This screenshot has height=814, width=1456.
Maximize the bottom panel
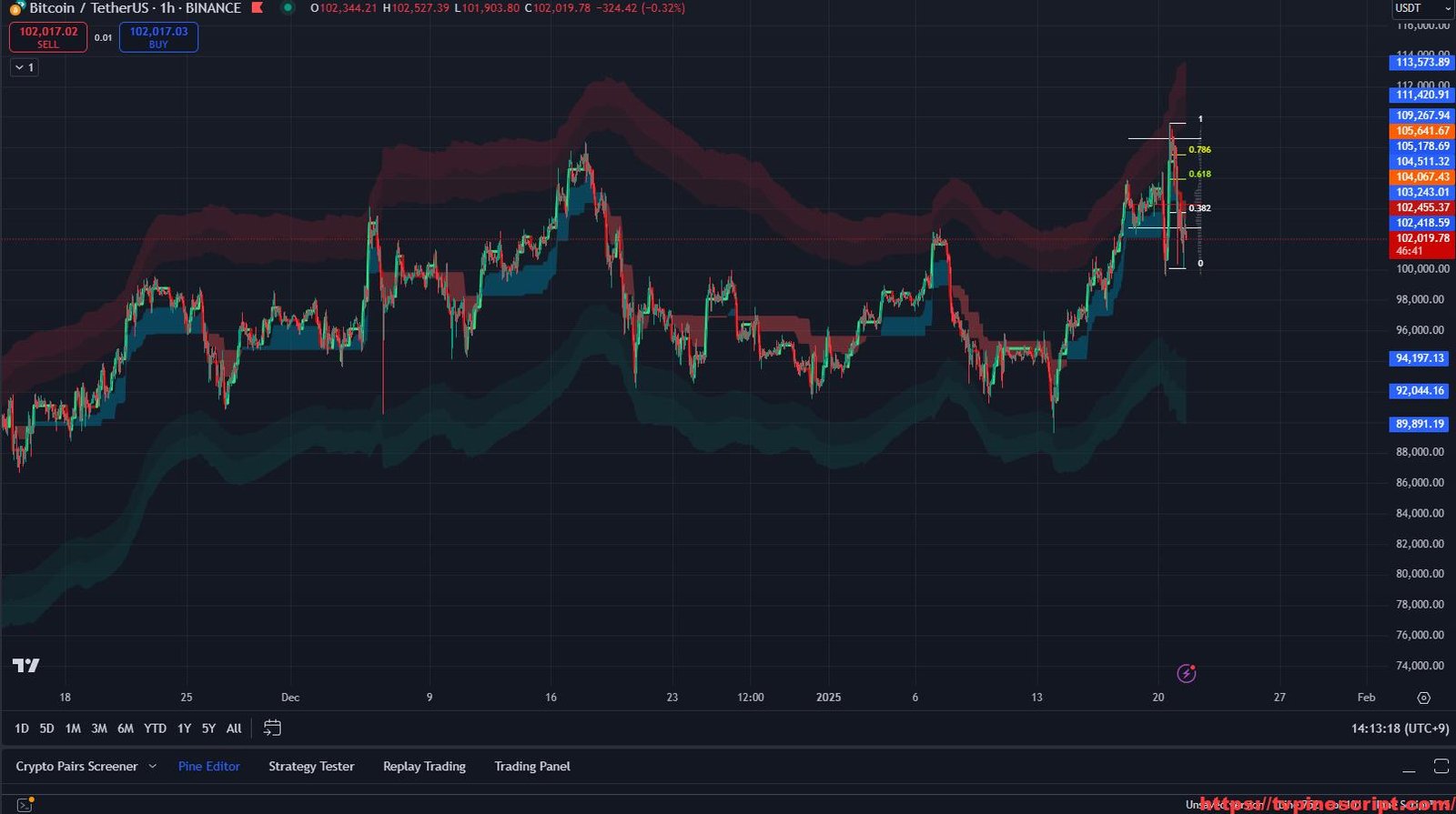click(1441, 766)
